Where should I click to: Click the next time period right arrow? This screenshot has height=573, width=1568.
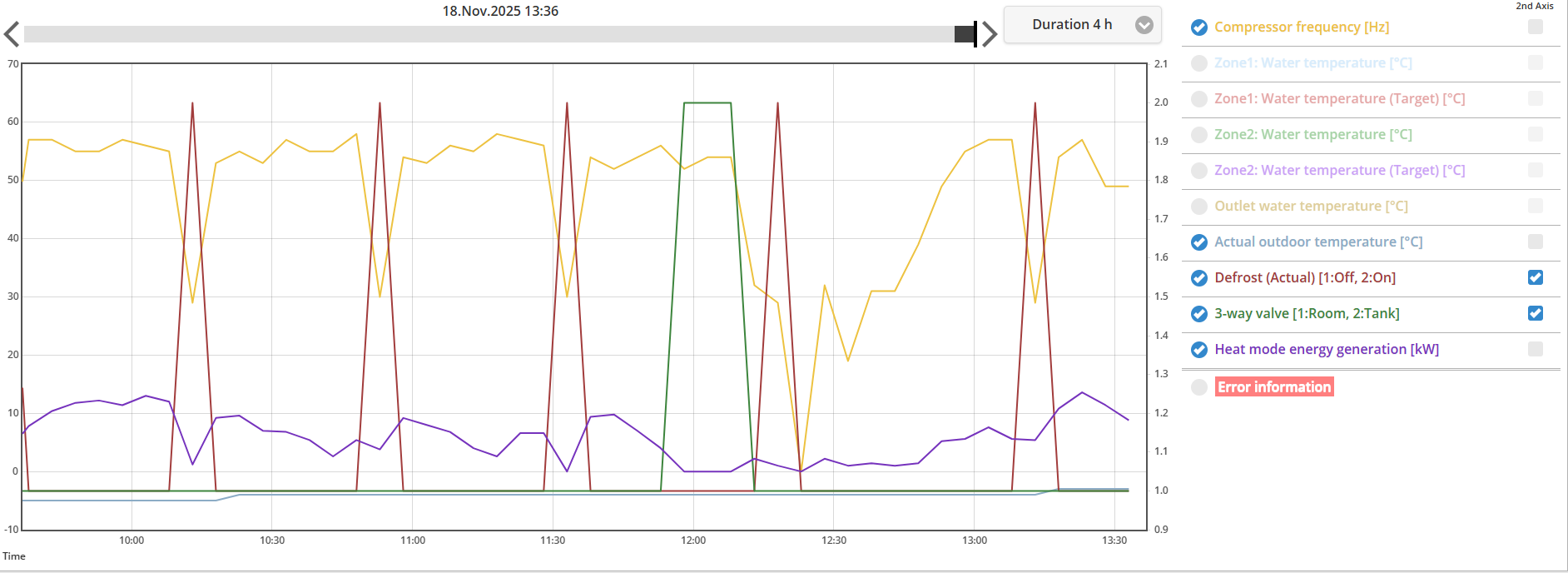click(x=989, y=34)
